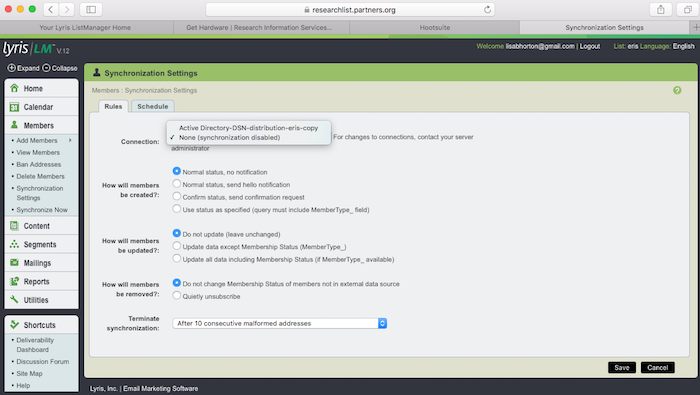Image resolution: width=700 pixels, height=395 pixels.
Task: Expand the Add Members submenu arrow
Action: (70, 140)
